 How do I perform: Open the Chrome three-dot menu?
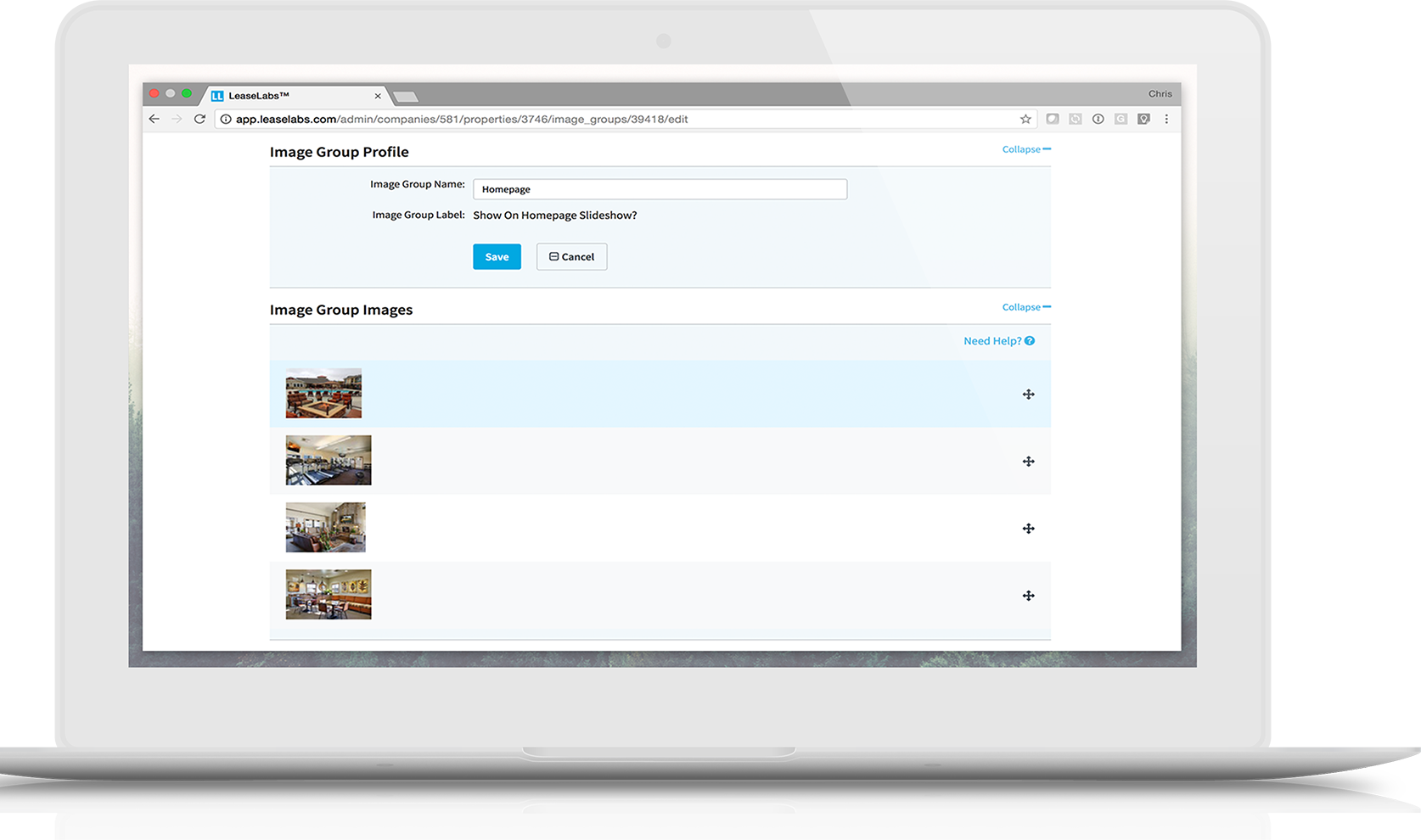(1166, 119)
